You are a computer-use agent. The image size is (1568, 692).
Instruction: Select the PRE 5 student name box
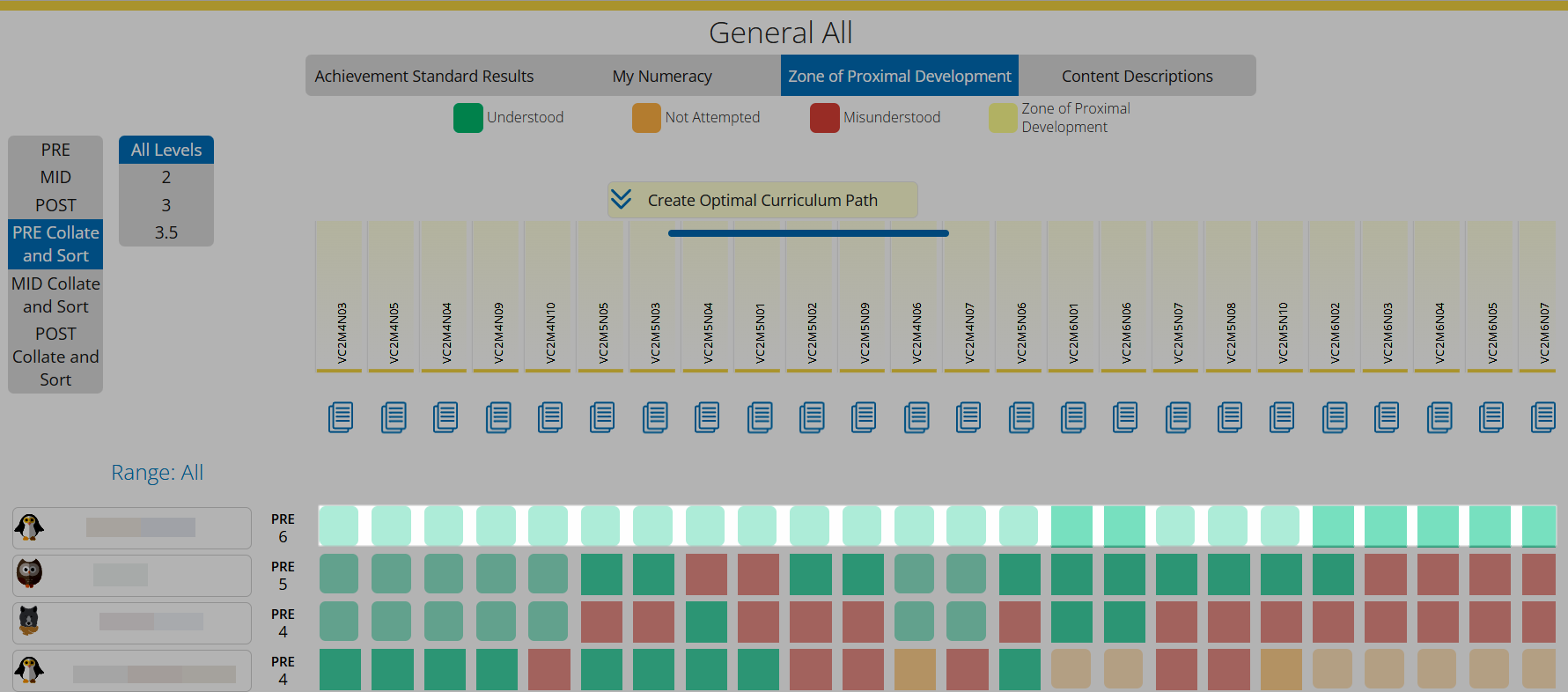pyautogui.click(x=132, y=575)
